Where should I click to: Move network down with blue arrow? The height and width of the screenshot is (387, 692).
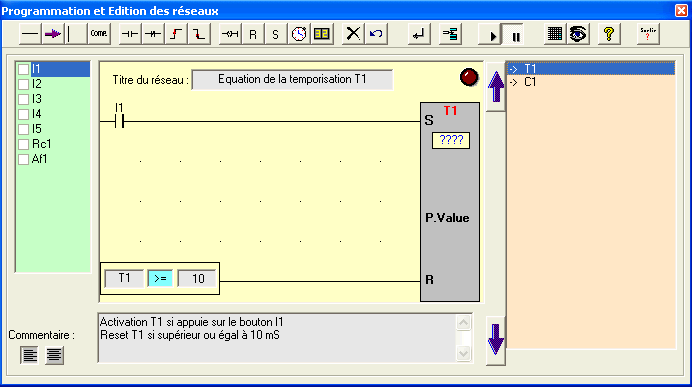(x=496, y=341)
